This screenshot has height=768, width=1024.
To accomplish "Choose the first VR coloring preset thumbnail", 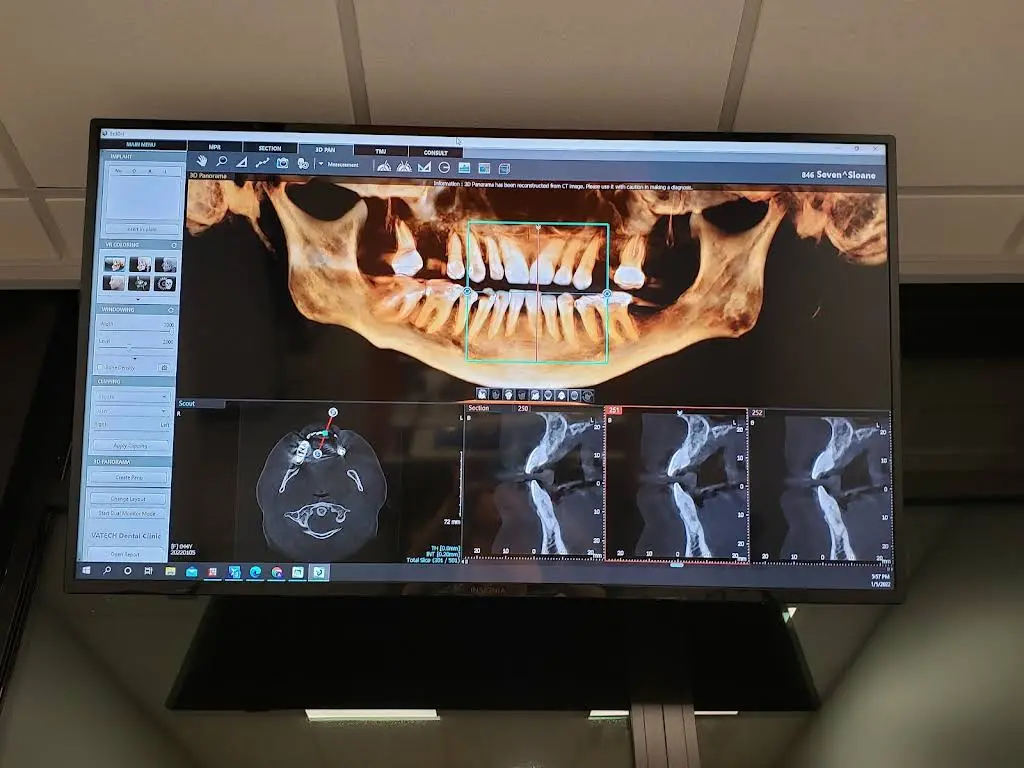I will tap(115, 264).
